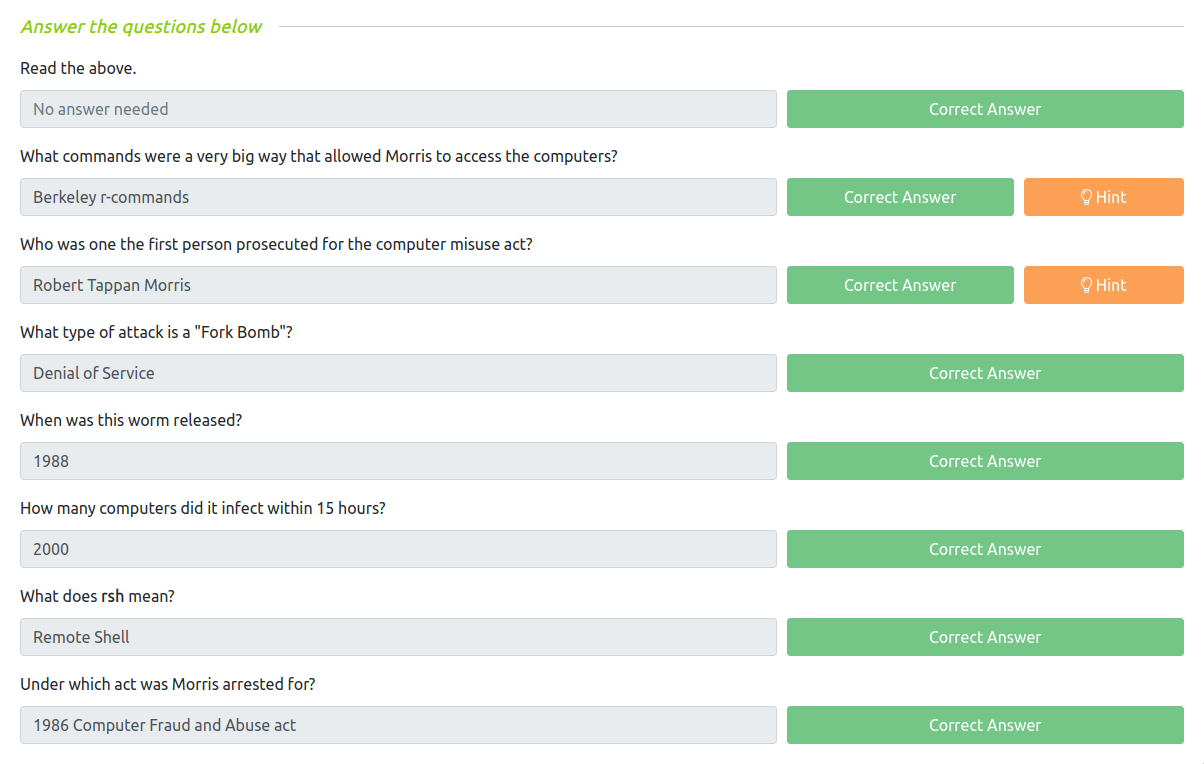Click Correct Answer button beside the 2000 answer

[x=984, y=549]
